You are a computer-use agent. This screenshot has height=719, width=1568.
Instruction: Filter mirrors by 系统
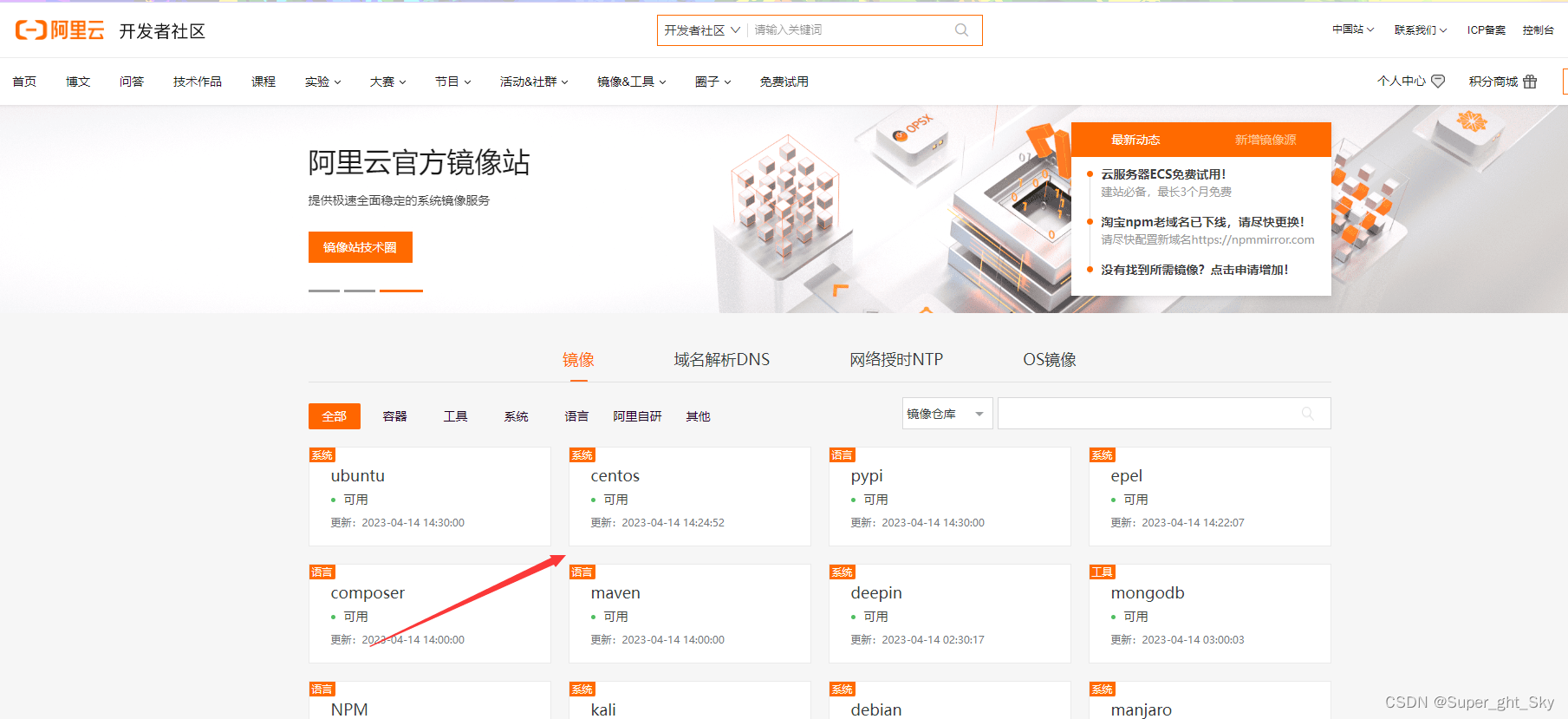pos(517,416)
